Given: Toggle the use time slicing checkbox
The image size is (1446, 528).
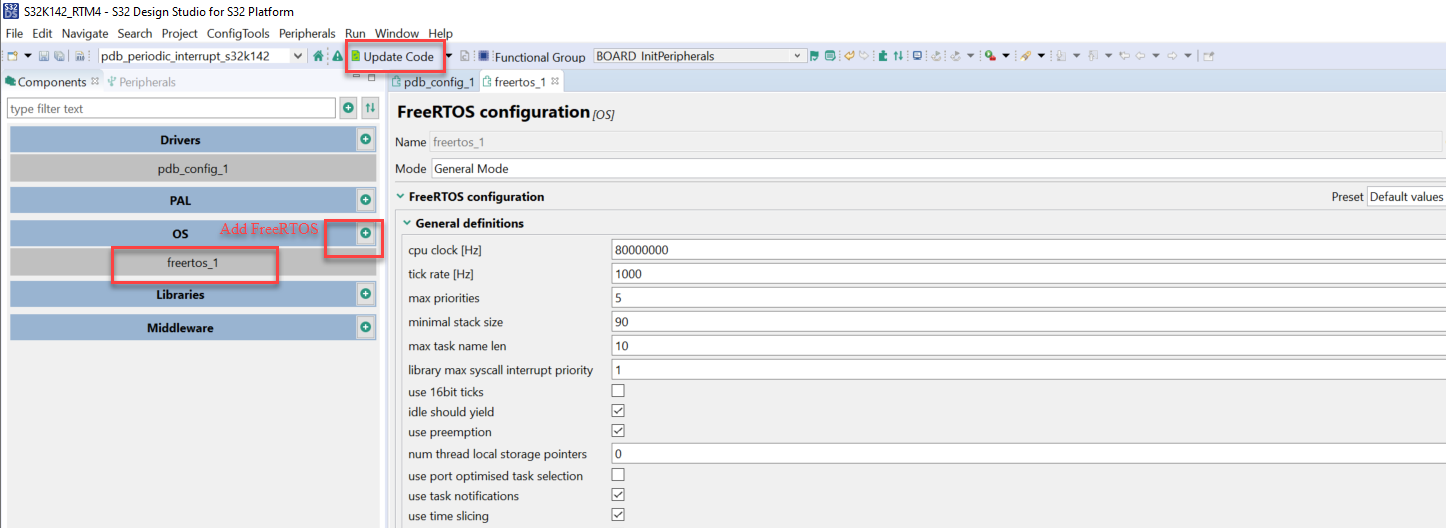Looking at the screenshot, I should tap(618, 515).
